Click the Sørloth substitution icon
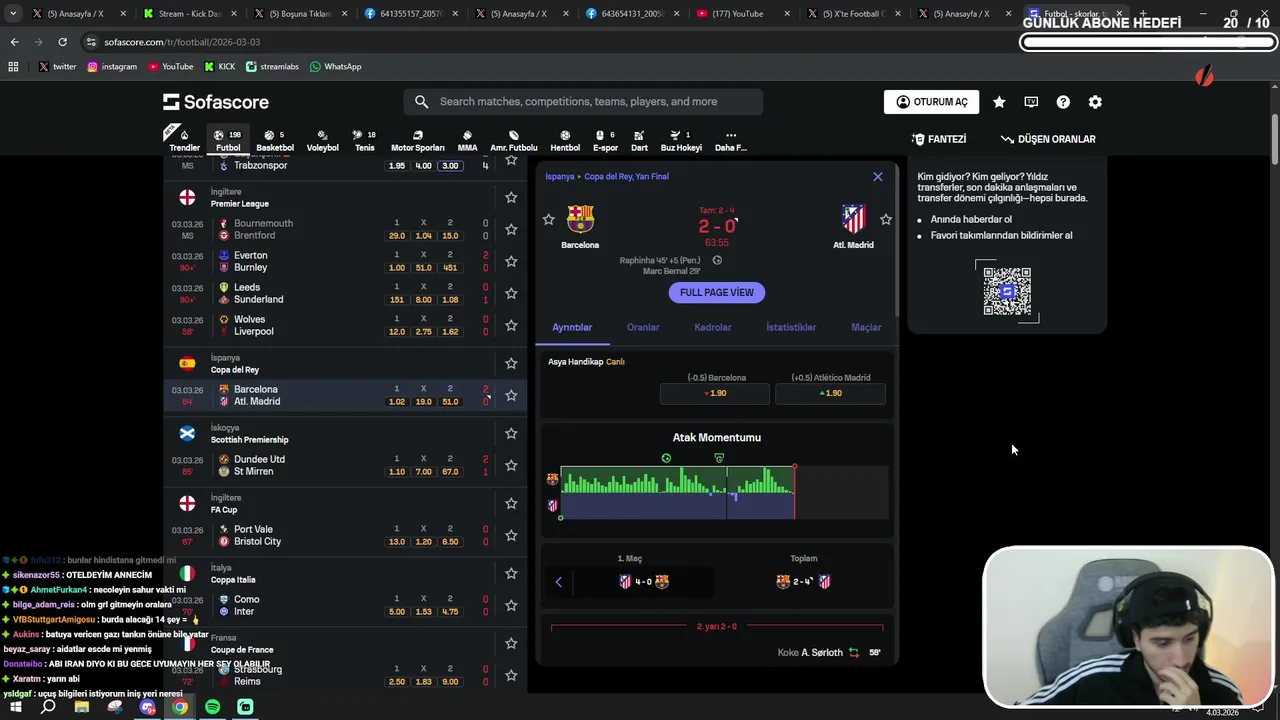The width and height of the screenshot is (1280, 720). pyautogui.click(x=854, y=653)
